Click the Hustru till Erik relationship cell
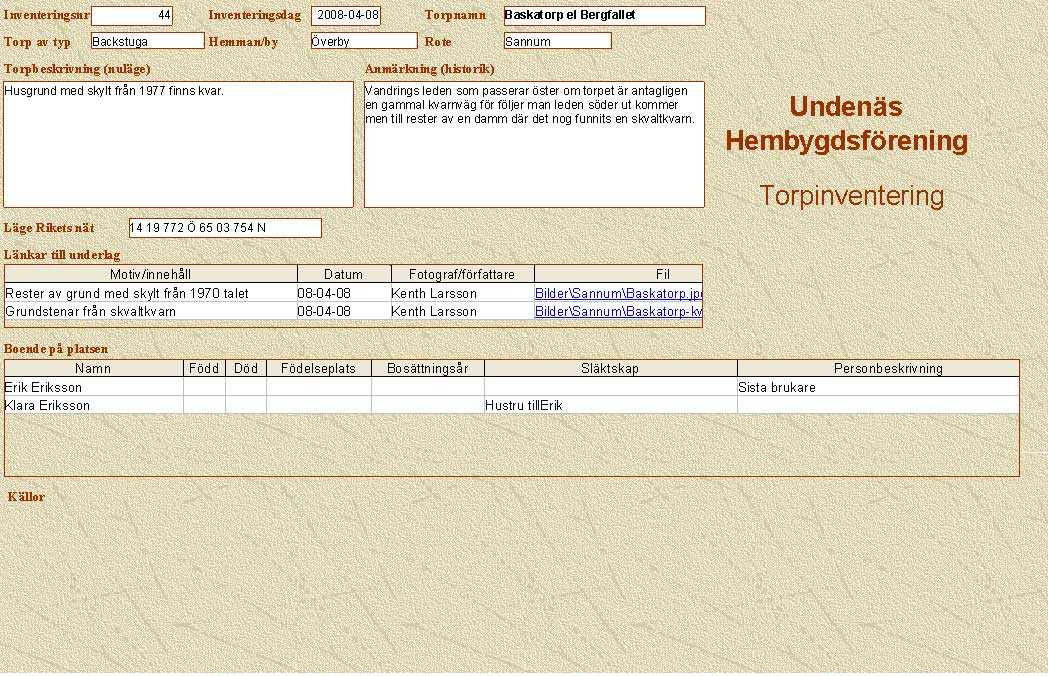 pos(609,405)
